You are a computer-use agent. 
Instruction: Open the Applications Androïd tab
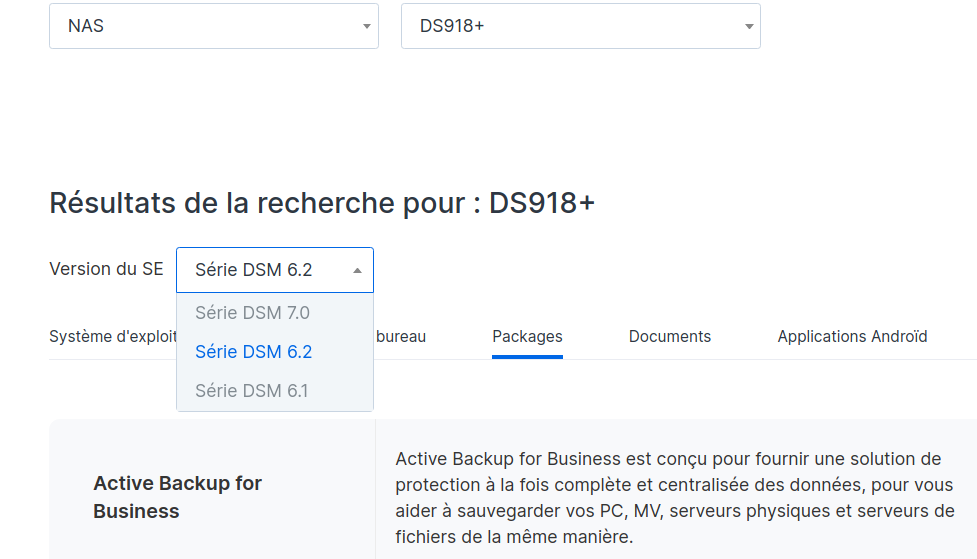coord(852,337)
